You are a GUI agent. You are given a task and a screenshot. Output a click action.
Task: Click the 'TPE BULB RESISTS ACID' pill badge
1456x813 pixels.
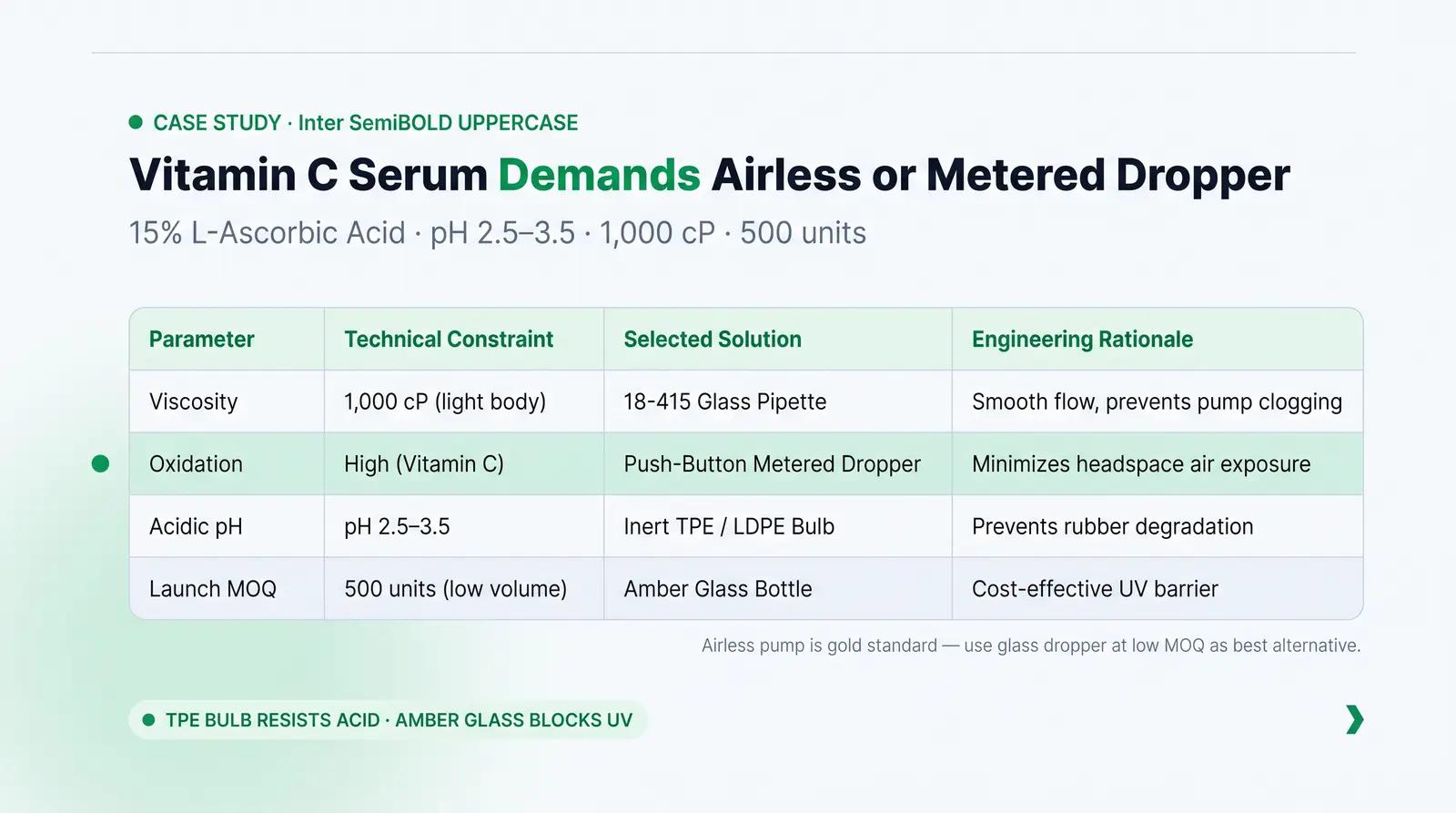388,719
